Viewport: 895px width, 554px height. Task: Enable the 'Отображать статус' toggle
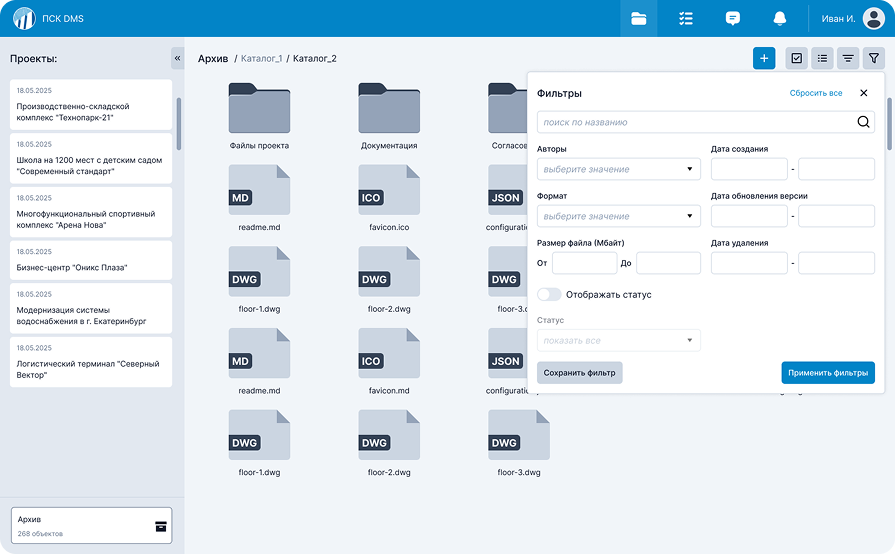[x=549, y=295]
